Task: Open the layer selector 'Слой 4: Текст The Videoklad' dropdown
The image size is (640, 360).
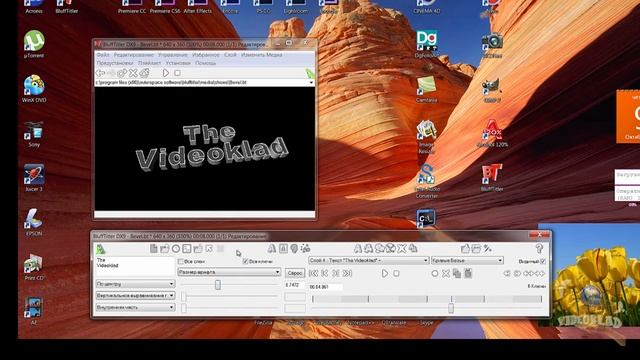Action: click(x=369, y=260)
